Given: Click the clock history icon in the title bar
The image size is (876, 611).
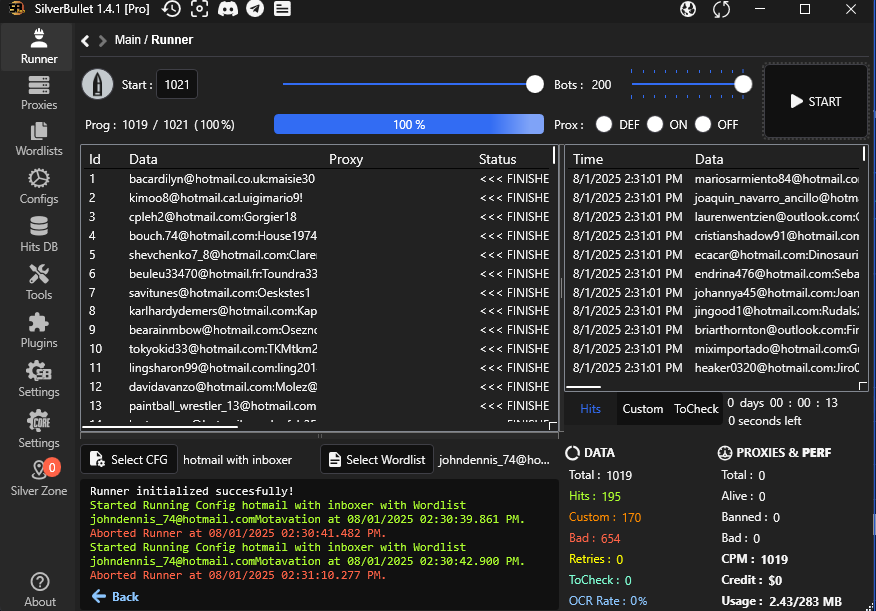Looking at the screenshot, I should pyautogui.click(x=172, y=9).
